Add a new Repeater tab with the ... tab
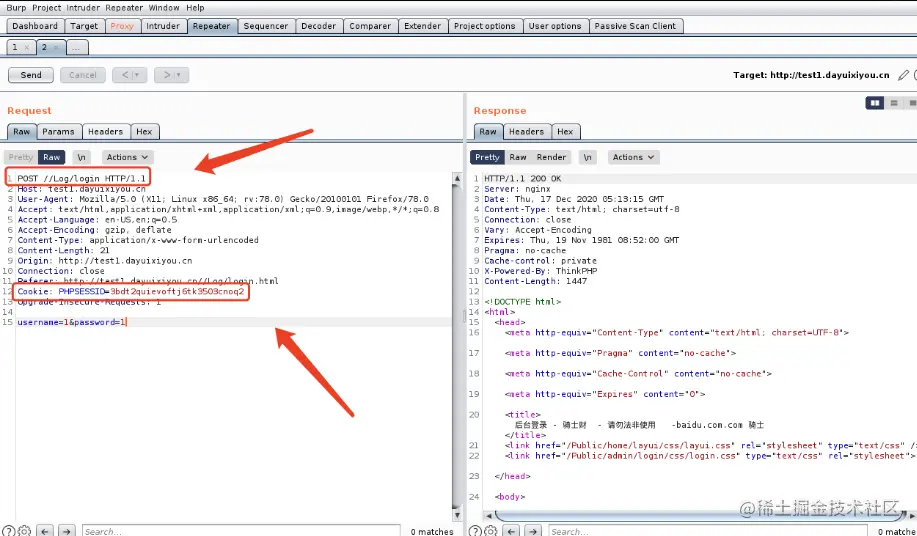The width and height of the screenshot is (917, 536). pyautogui.click(x=77, y=48)
